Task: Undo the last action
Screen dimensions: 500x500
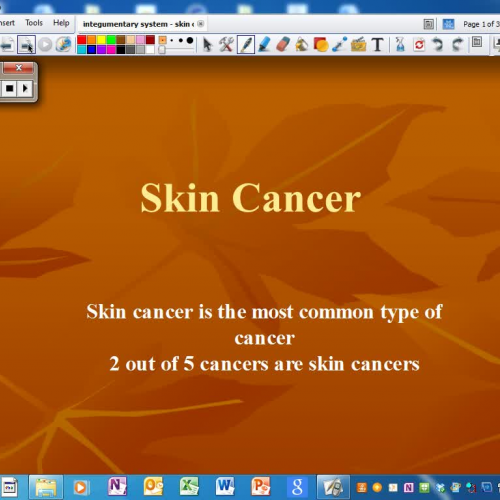Action: [x=438, y=44]
